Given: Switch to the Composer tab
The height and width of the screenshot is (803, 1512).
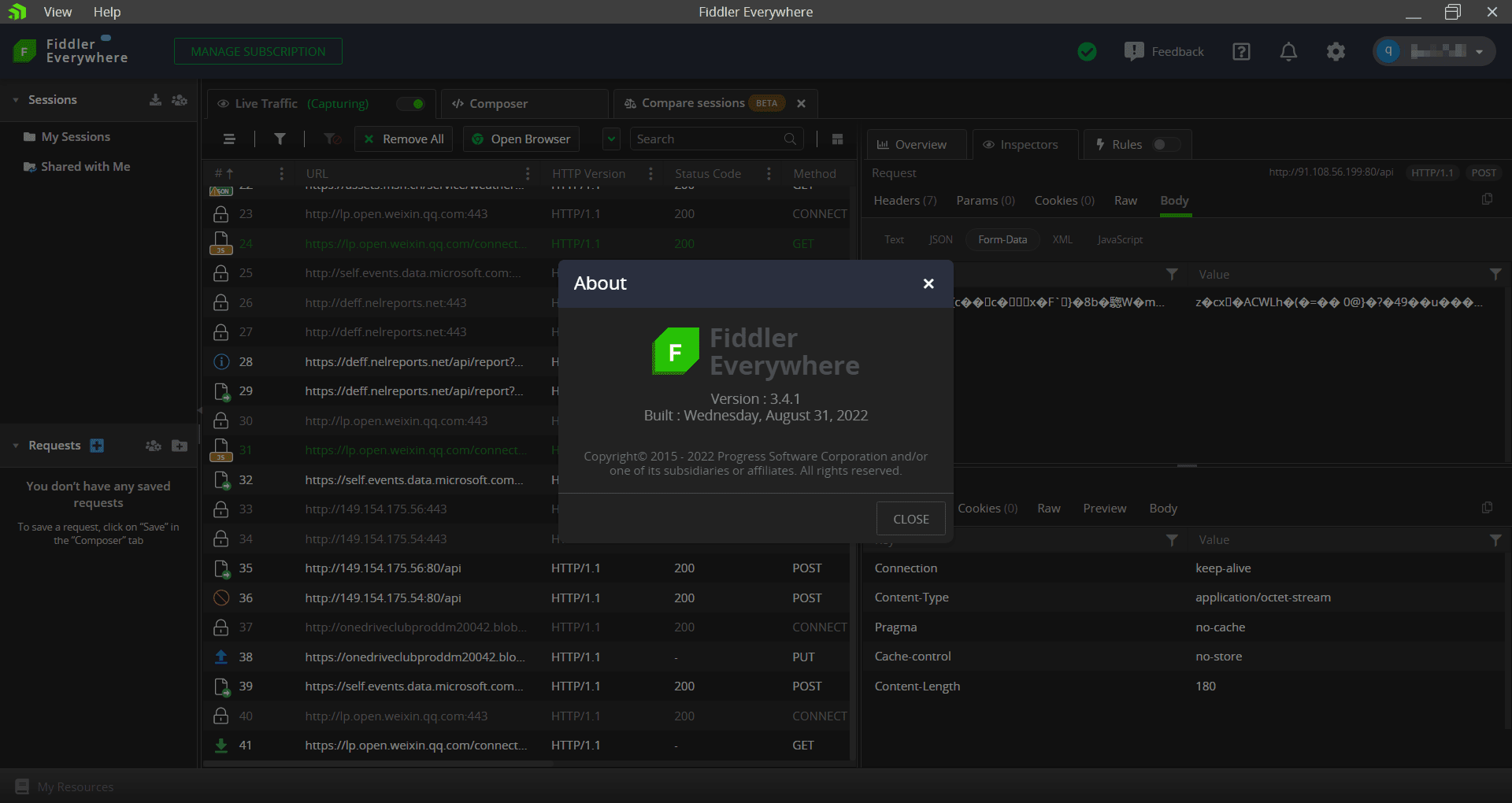Looking at the screenshot, I should [524, 104].
